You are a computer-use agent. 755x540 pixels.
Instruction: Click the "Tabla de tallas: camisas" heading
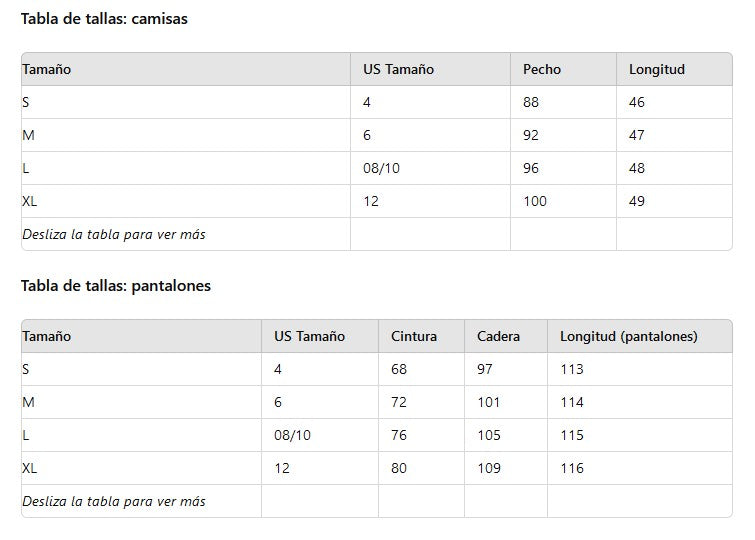104,19
